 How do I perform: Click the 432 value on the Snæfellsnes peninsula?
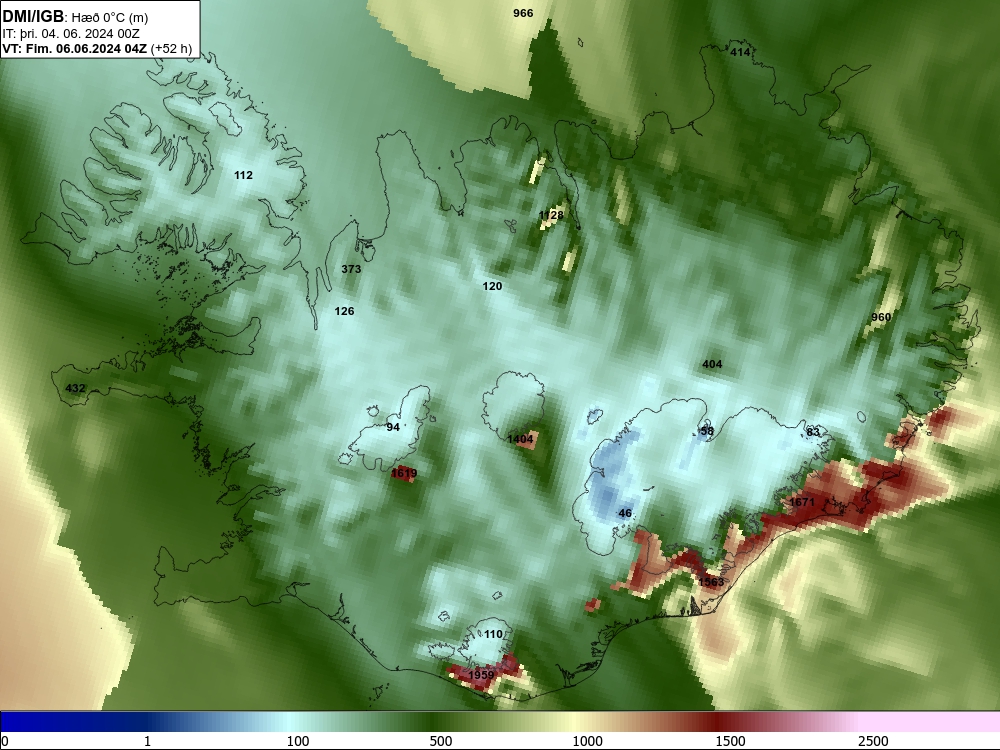pos(75,388)
